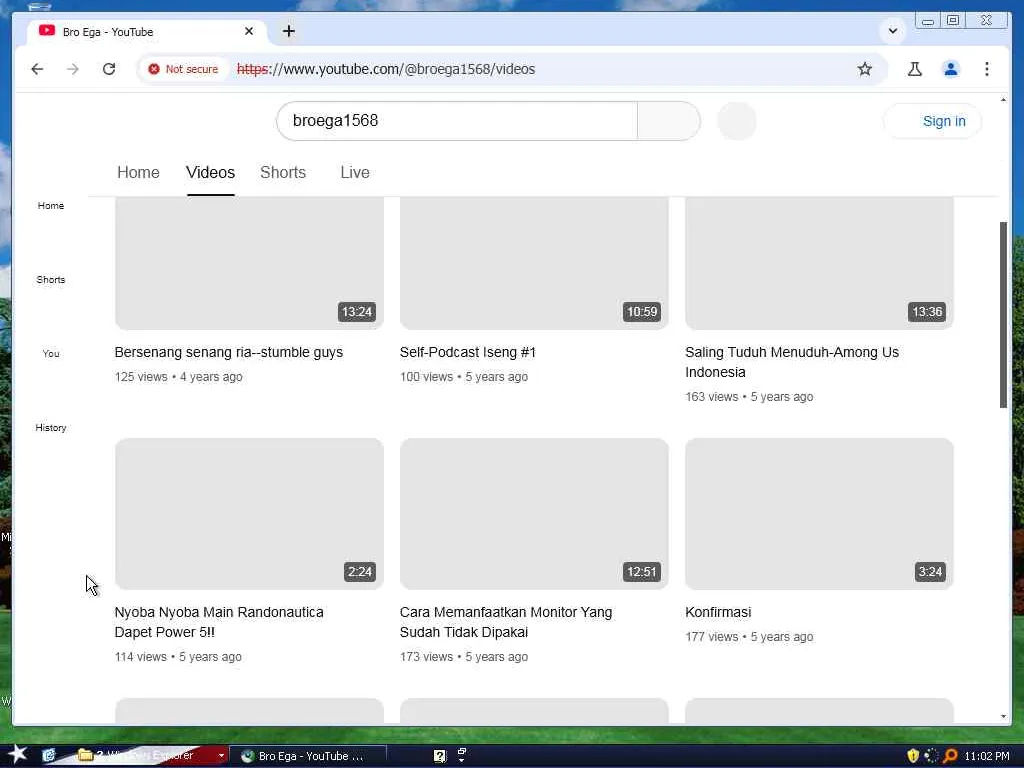Click the text 100 views • 5 years ago
Image resolution: width=1024 pixels, height=768 pixels.
coord(464,377)
